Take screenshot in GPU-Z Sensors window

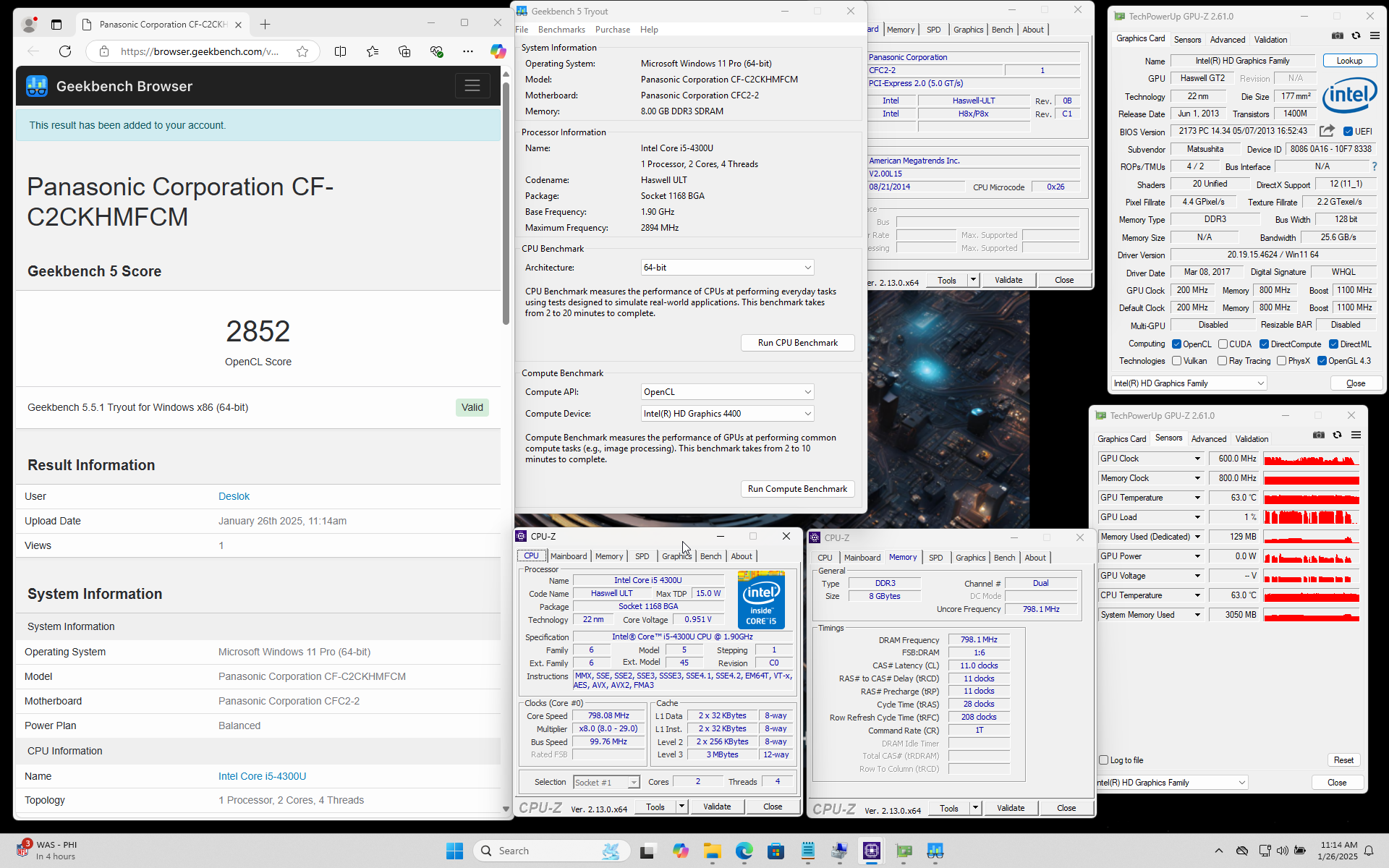click(1319, 435)
